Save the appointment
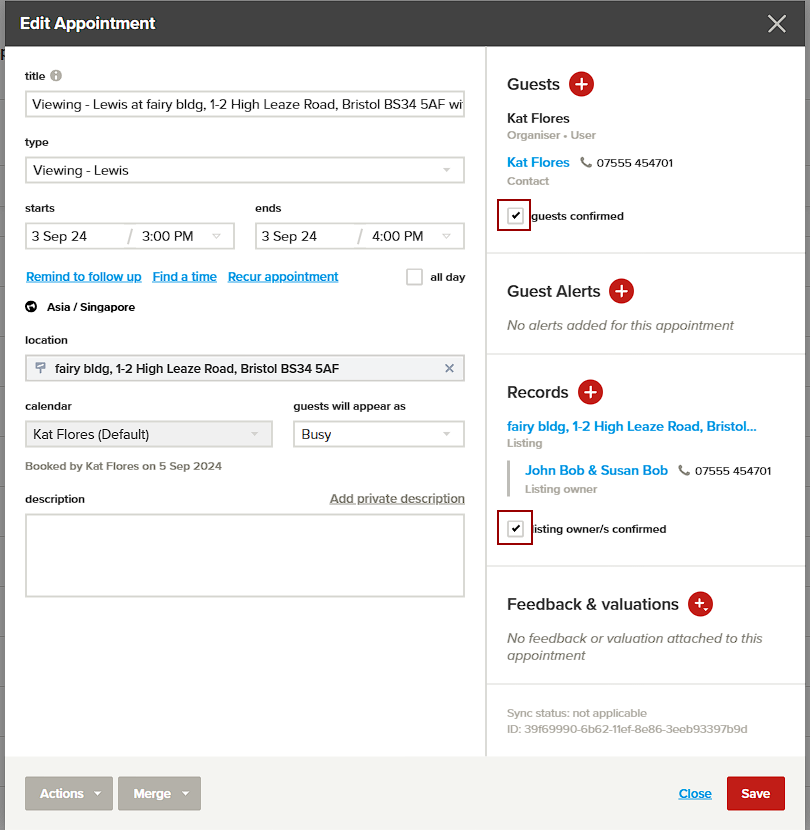The image size is (810, 830). coord(755,793)
